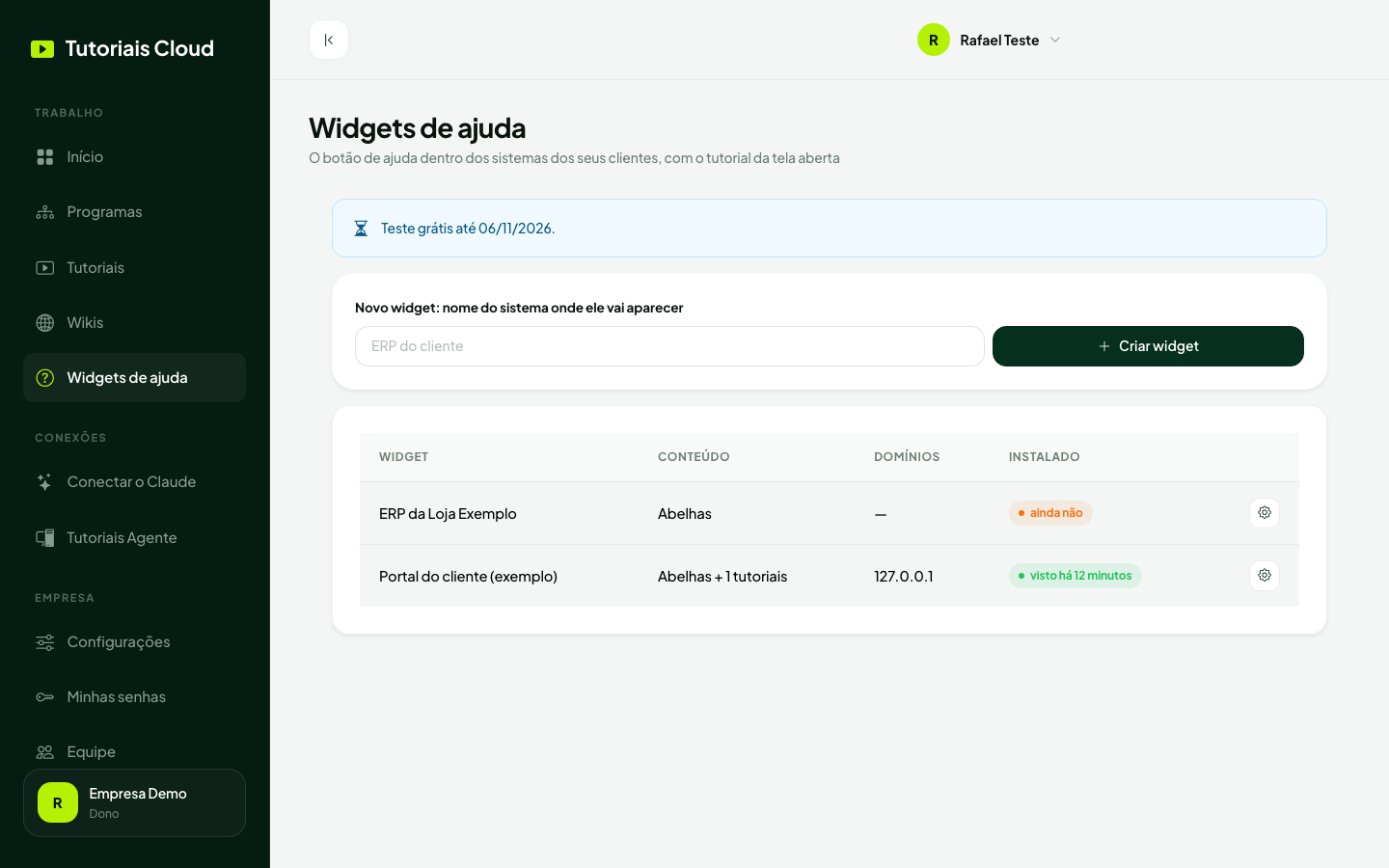Viewport: 1389px width, 868px height.
Task: Open settings gear for Portal do cliente
Action: [1265, 576]
